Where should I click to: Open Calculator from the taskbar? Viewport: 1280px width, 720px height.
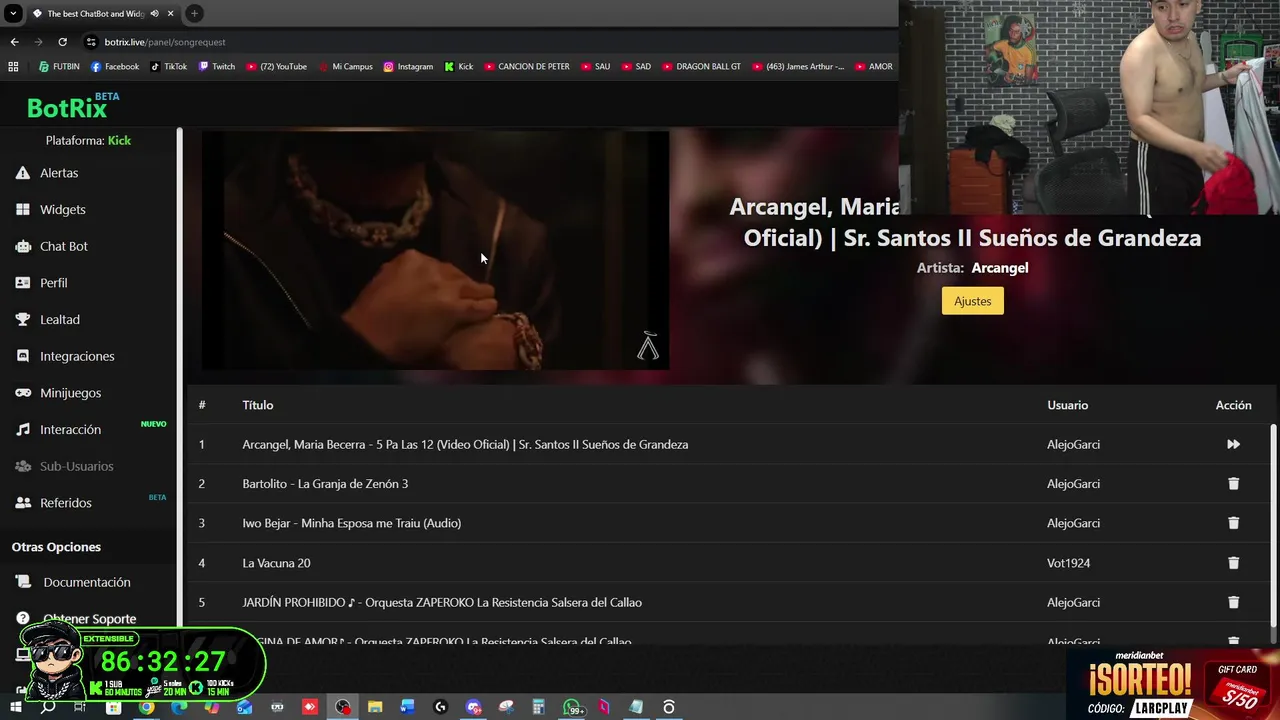538,707
